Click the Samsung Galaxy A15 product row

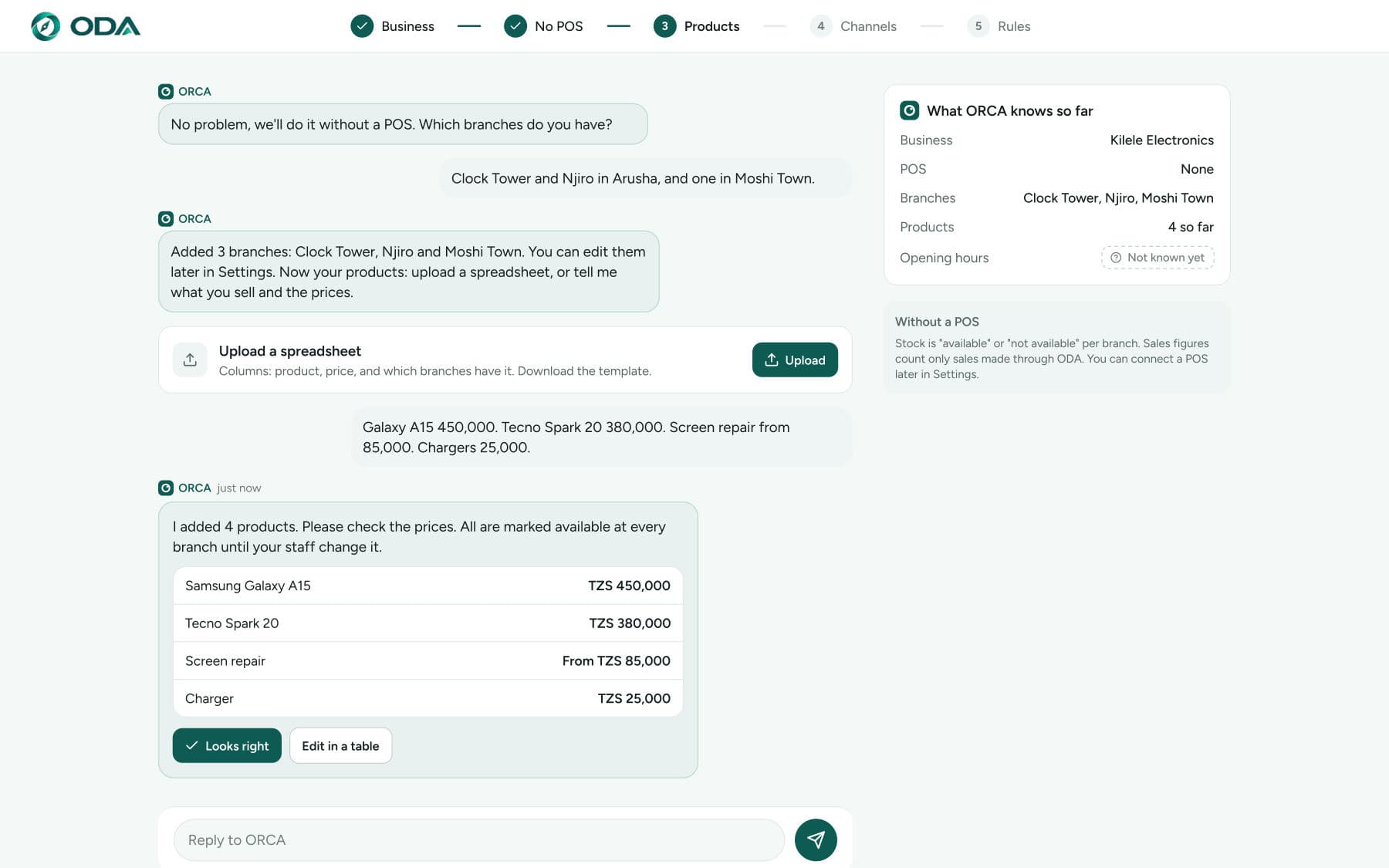coord(428,586)
